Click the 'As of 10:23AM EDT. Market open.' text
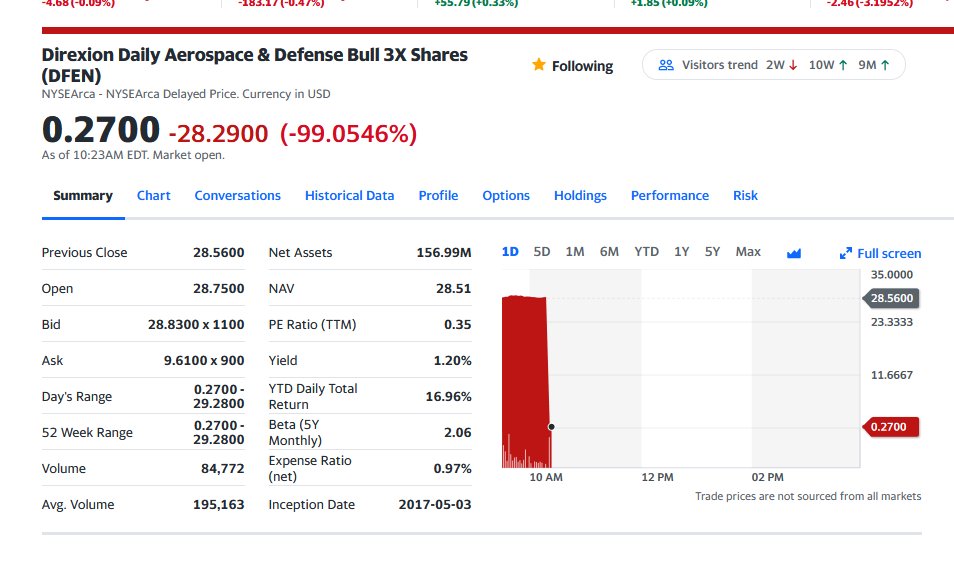This screenshot has height=576, width=954. [133, 155]
